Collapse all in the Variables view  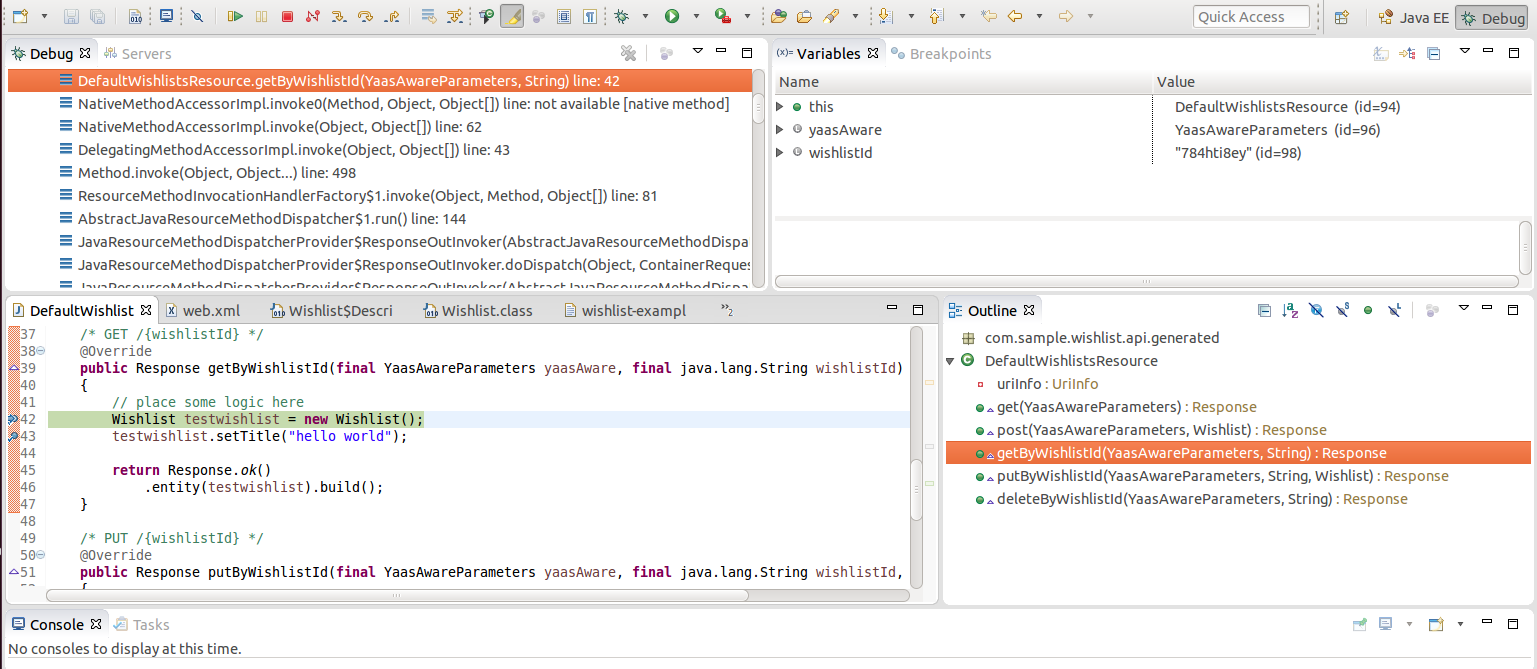coord(1433,54)
